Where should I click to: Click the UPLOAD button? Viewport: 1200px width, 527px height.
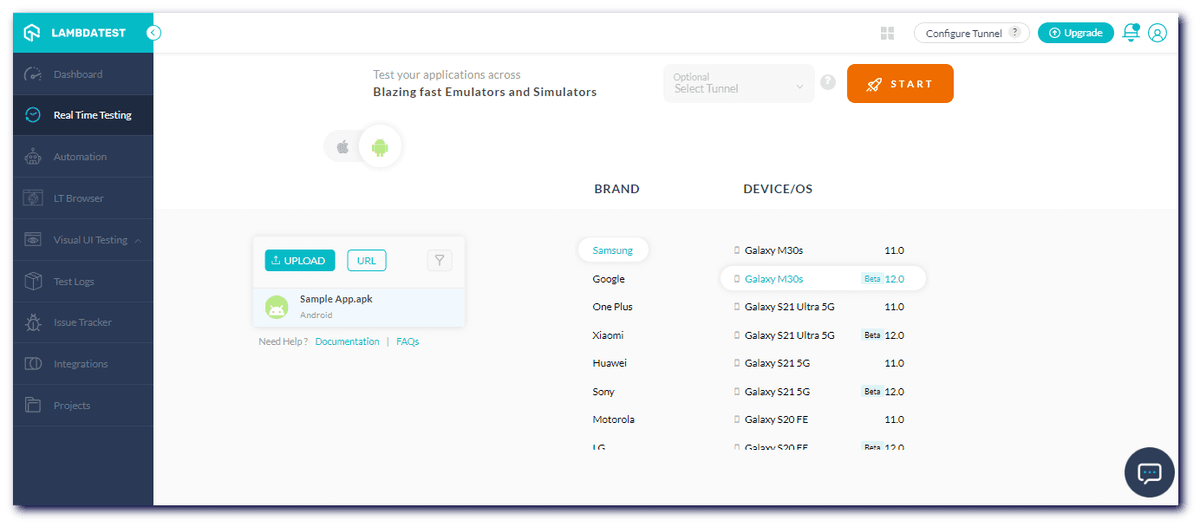point(300,261)
